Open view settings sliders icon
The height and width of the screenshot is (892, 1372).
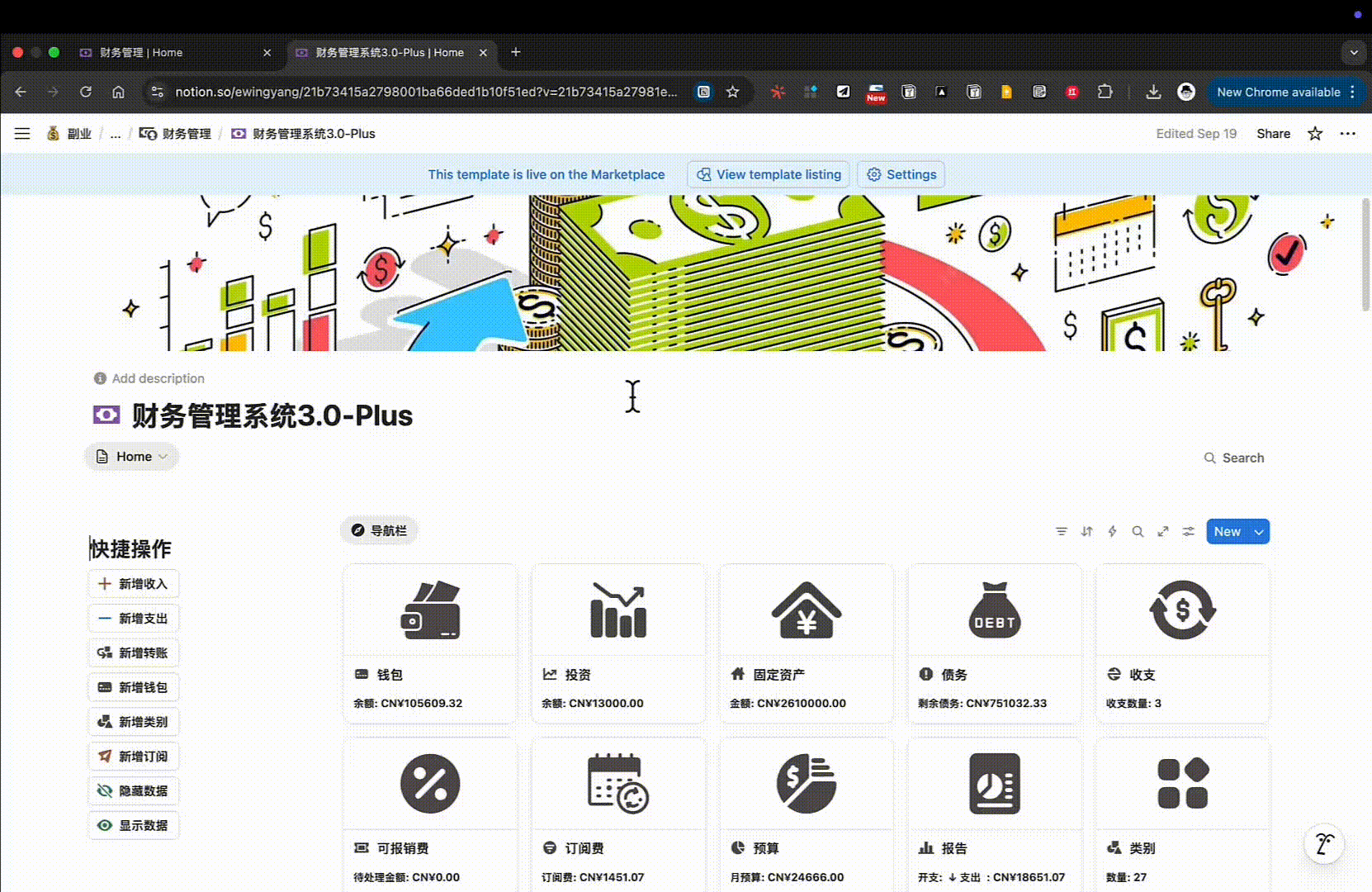click(x=1188, y=532)
